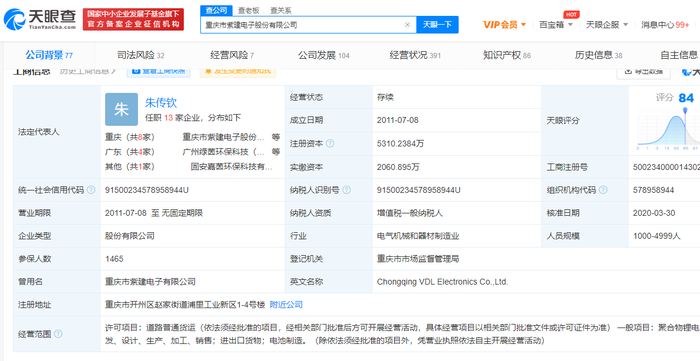The width and height of the screenshot is (700, 361).
Task: Click the 天眼一下 search button
Action: point(437,25)
